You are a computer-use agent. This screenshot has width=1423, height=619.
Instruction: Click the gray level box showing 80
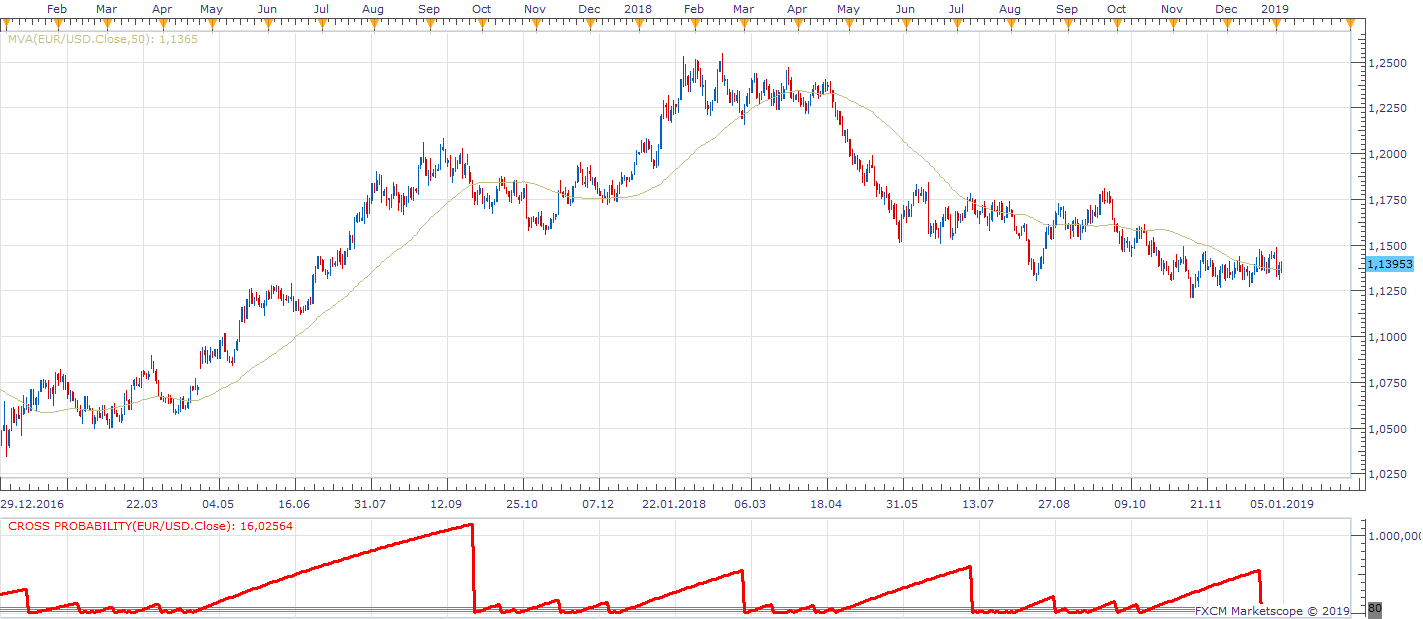coord(1374,608)
